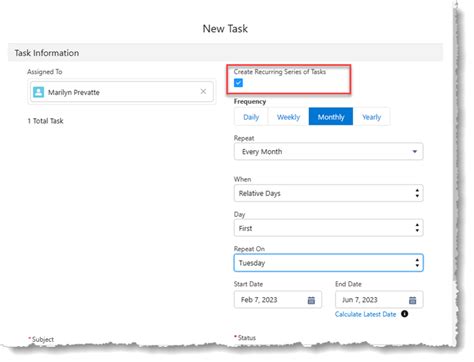474x362 pixels.
Task: Open the Start Date calendar picker icon
Action: coord(311,300)
